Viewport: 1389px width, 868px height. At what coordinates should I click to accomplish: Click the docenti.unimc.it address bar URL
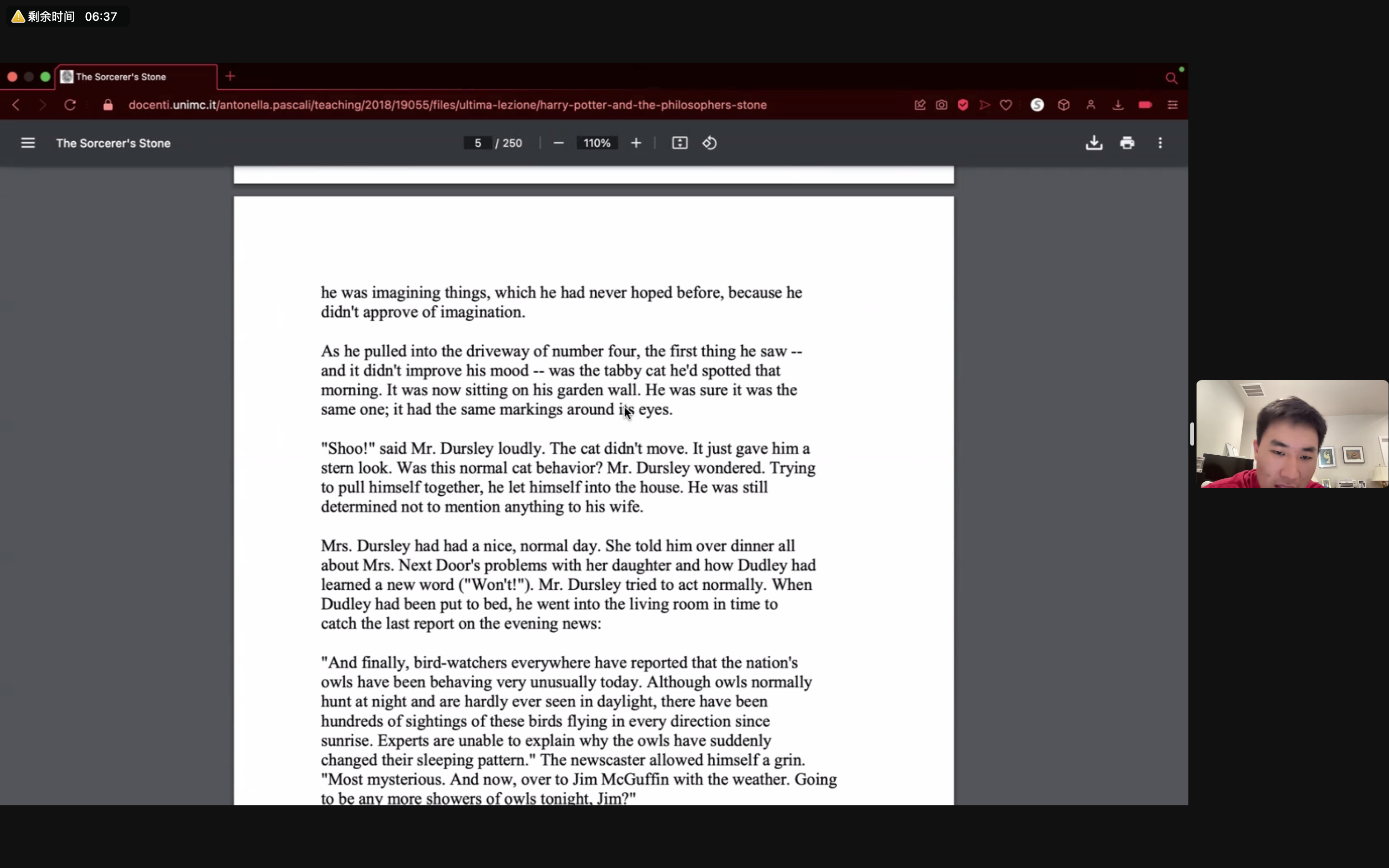[x=448, y=105]
